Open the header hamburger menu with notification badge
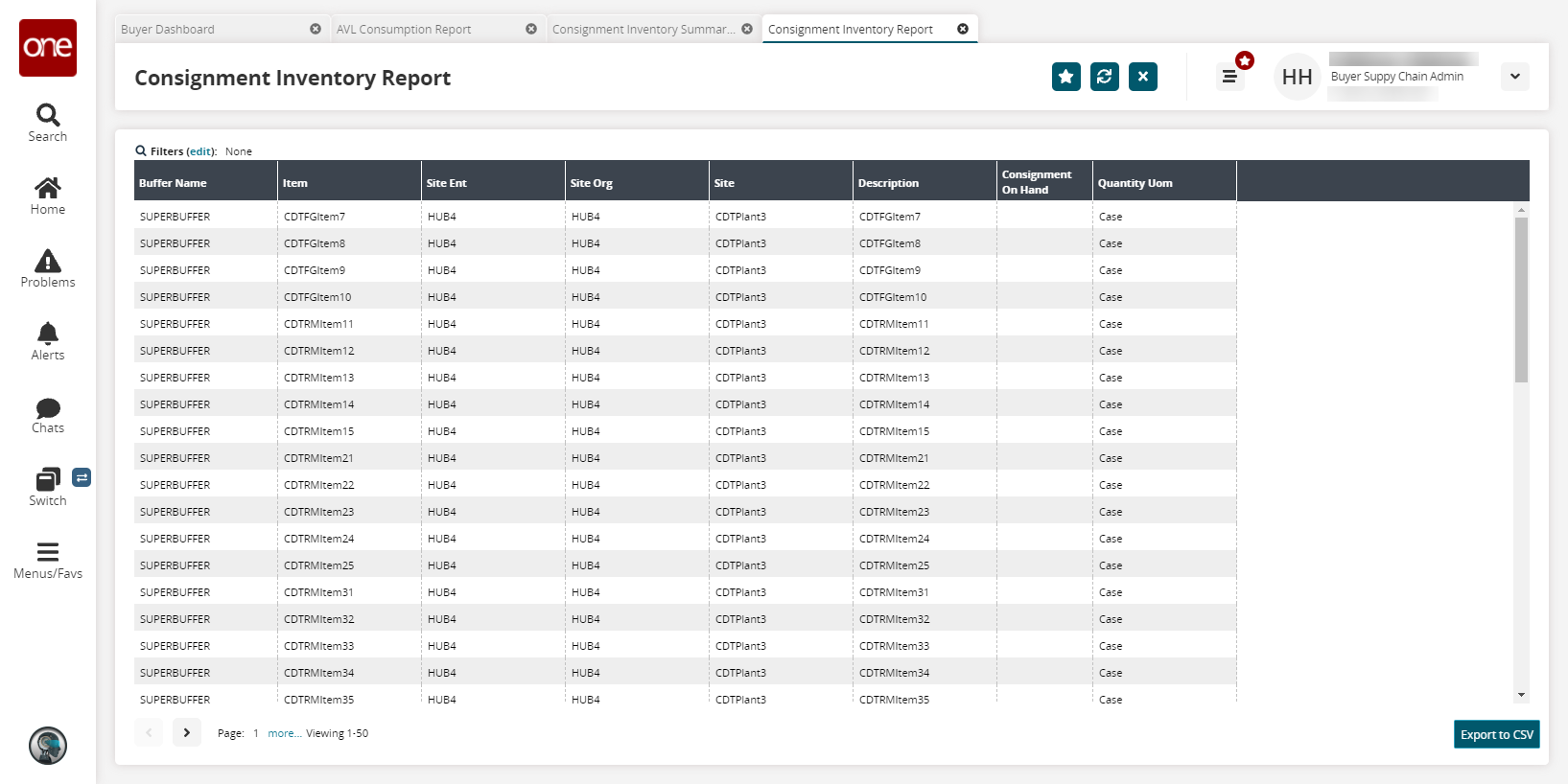This screenshot has height=784, width=1568. pyautogui.click(x=1229, y=77)
